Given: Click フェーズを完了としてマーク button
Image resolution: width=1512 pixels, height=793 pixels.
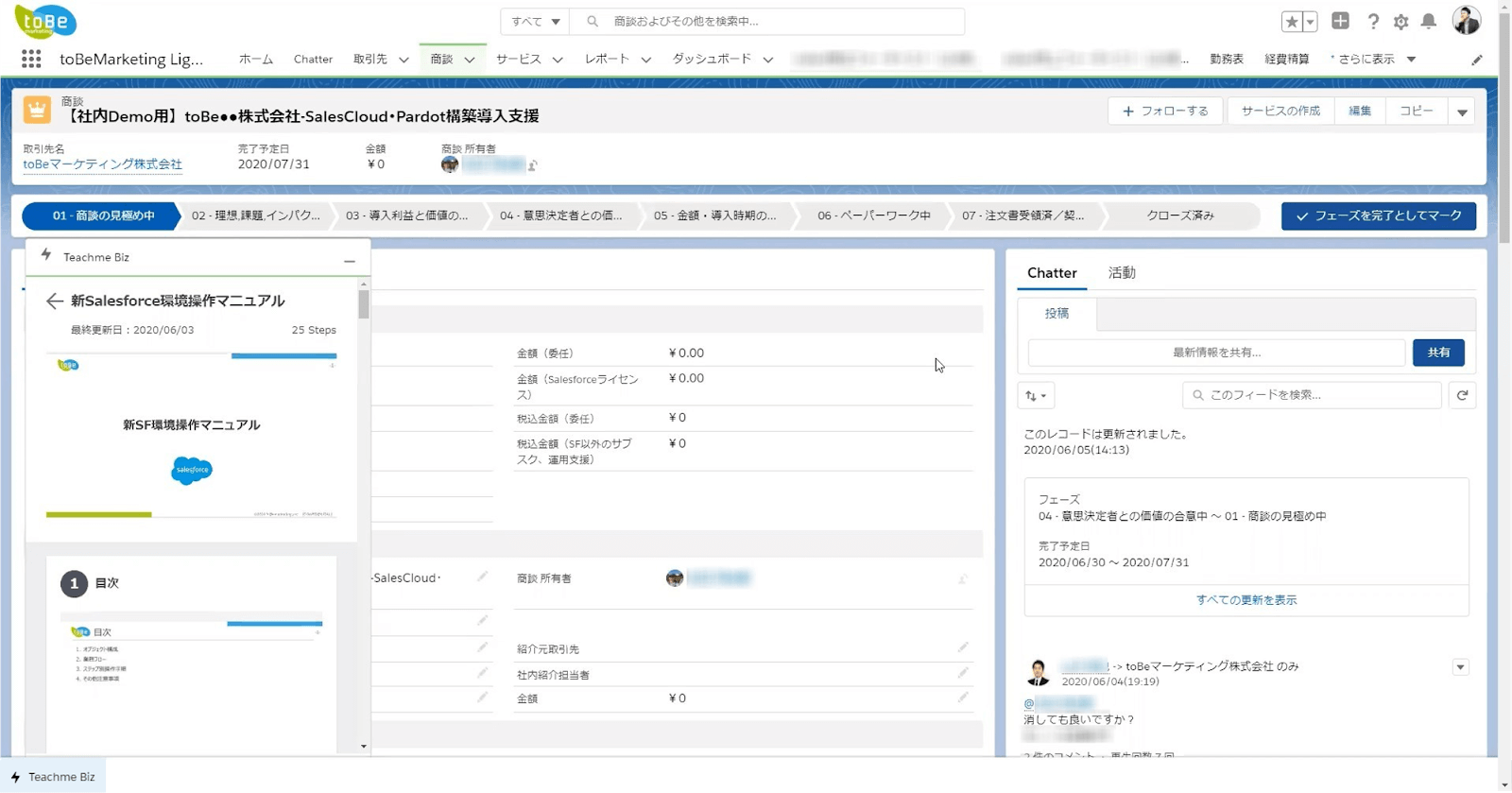Looking at the screenshot, I should coord(1379,216).
